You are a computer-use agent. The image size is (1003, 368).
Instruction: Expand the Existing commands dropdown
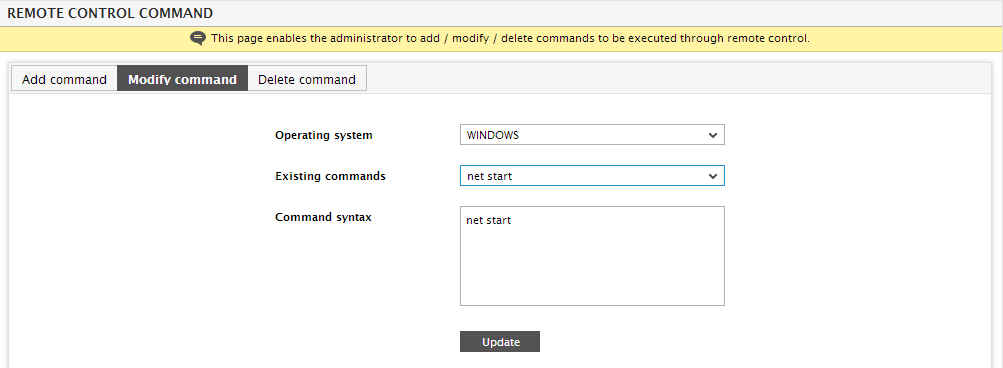(592, 176)
